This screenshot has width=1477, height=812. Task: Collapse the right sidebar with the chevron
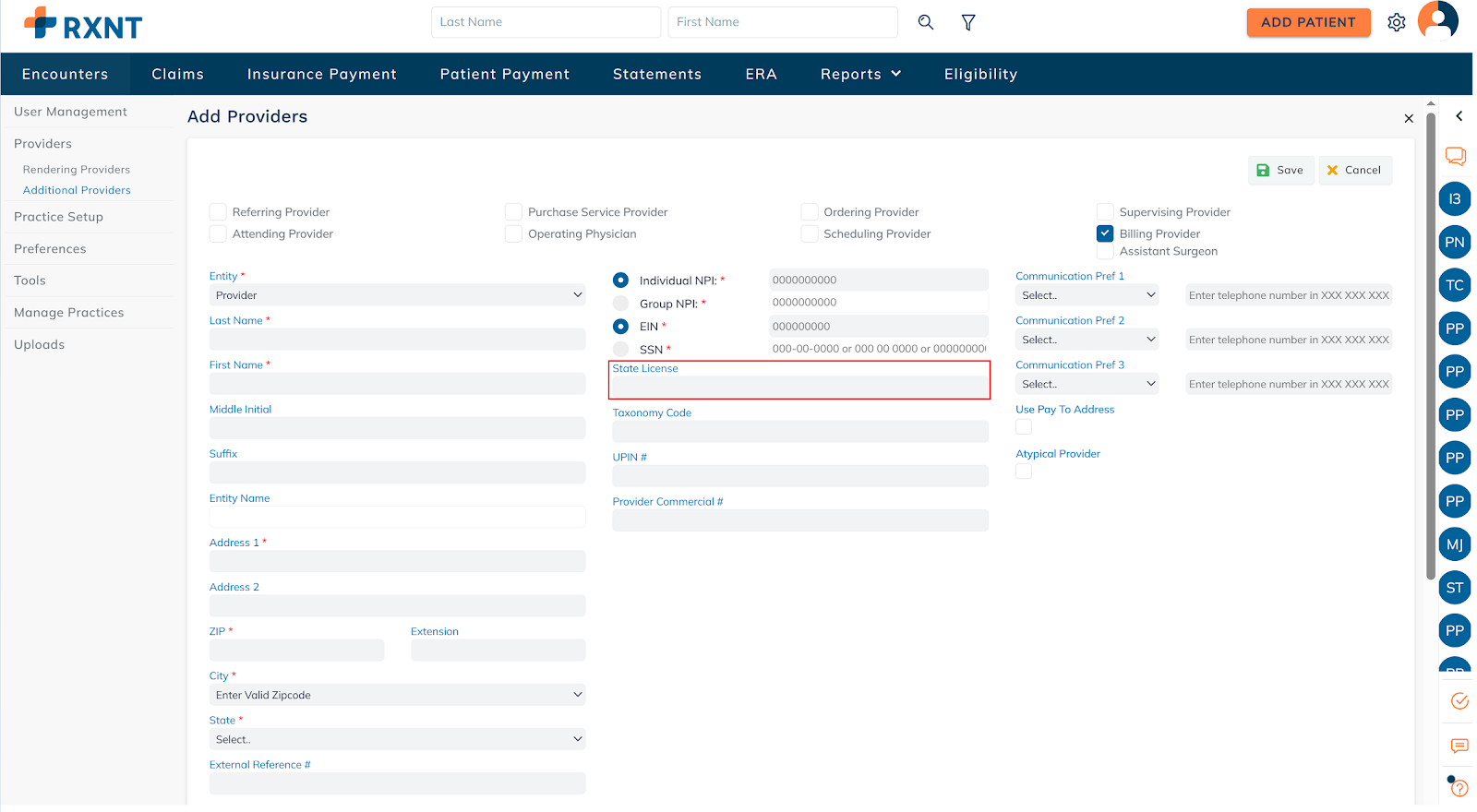click(x=1459, y=116)
